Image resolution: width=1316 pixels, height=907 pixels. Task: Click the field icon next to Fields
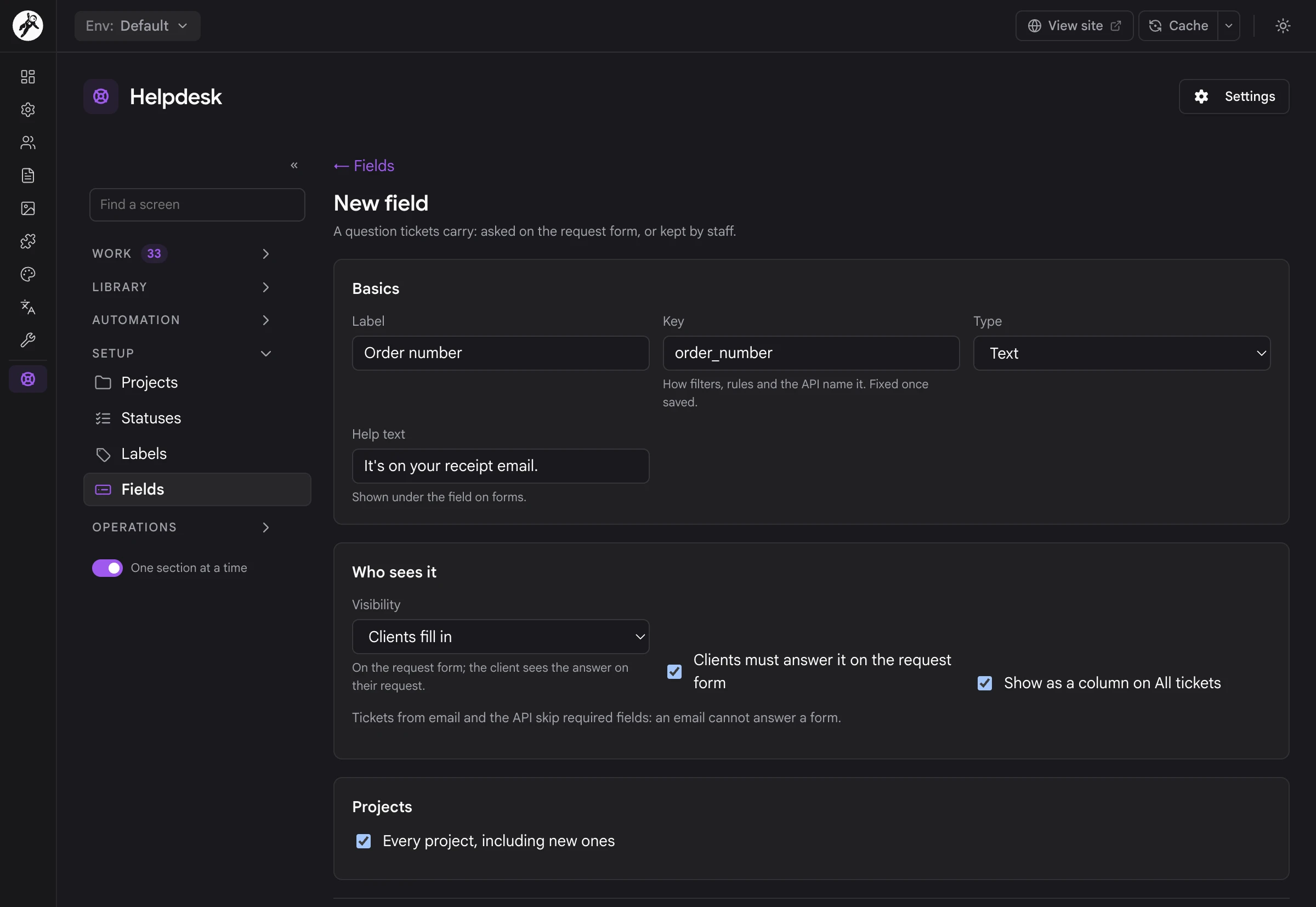[103, 490]
